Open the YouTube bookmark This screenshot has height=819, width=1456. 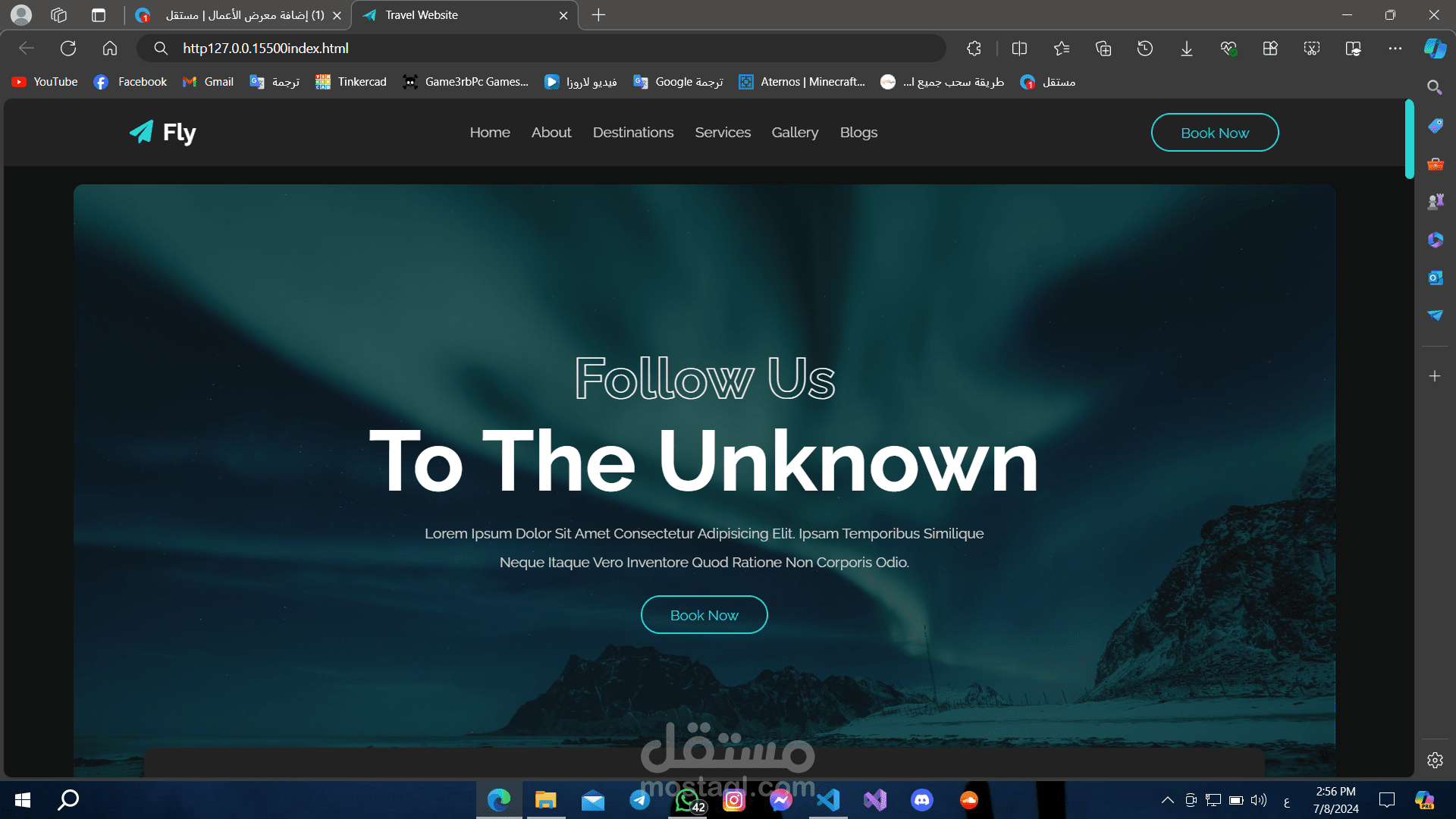coord(45,82)
